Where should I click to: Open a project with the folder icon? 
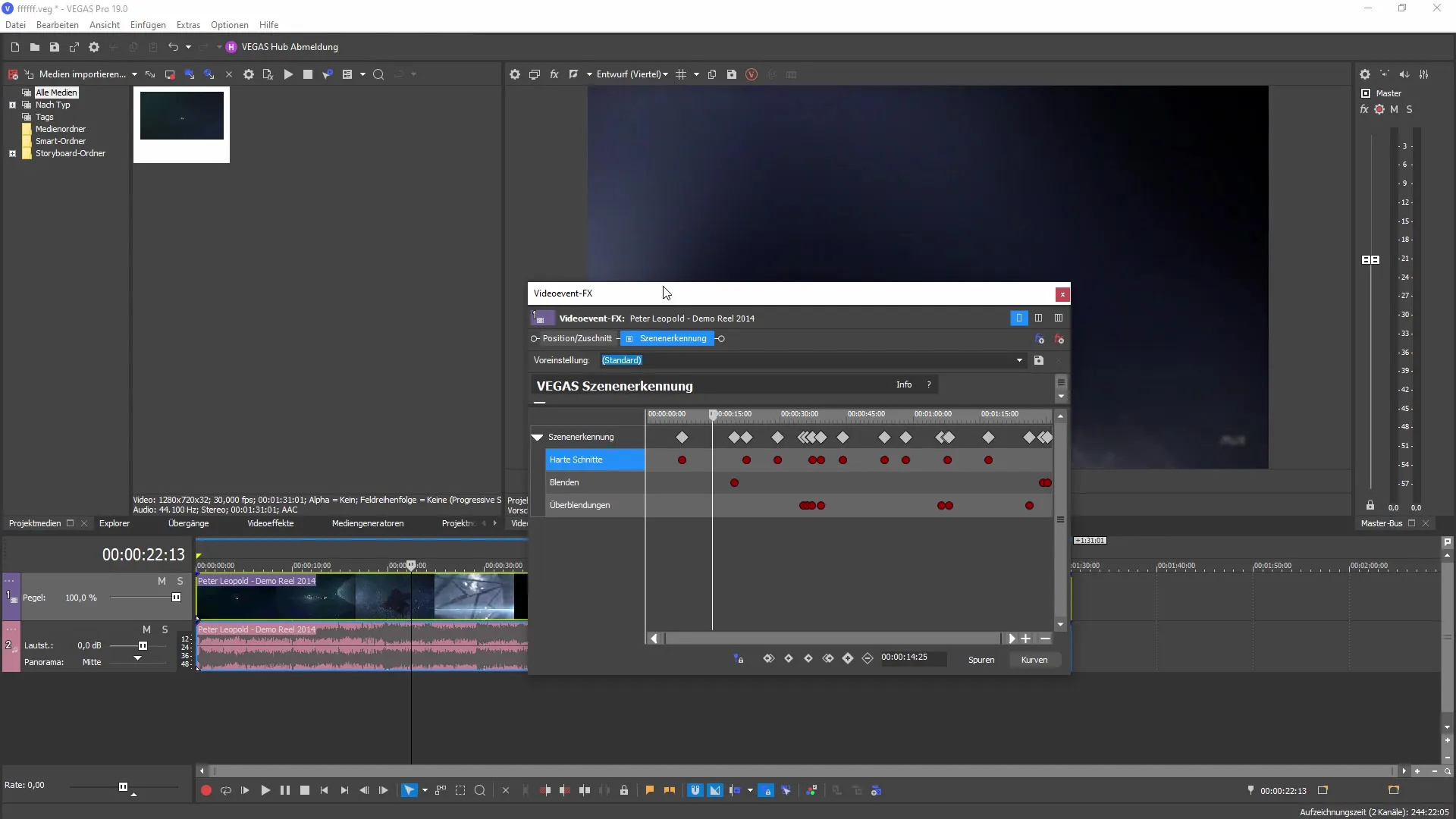click(34, 47)
